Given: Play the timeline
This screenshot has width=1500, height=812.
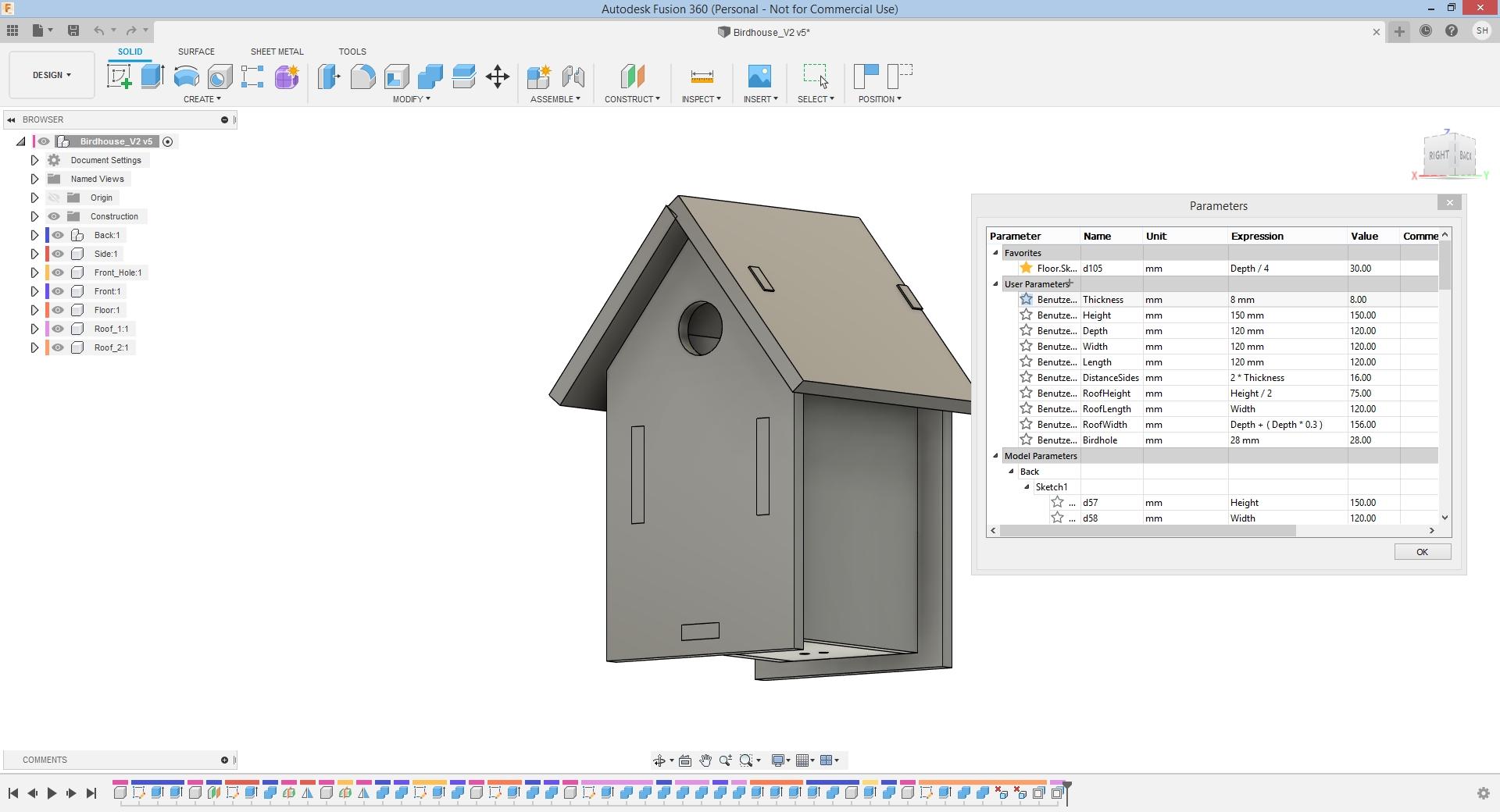Looking at the screenshot, I should [x=52, y=793].
